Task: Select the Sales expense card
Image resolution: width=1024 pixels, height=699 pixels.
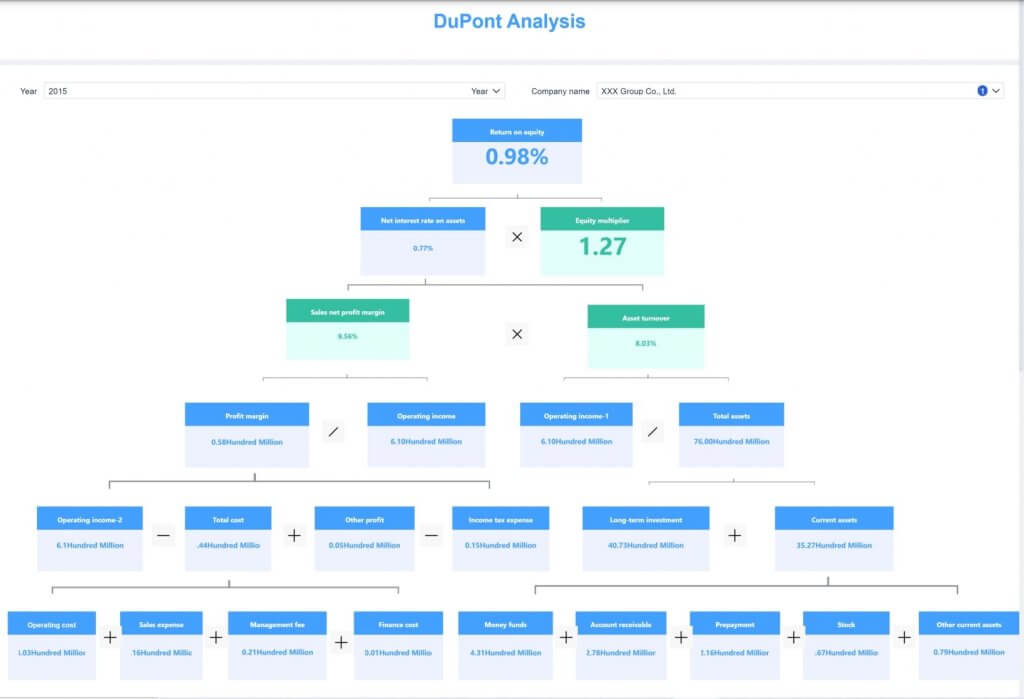Action: (161, 645)
